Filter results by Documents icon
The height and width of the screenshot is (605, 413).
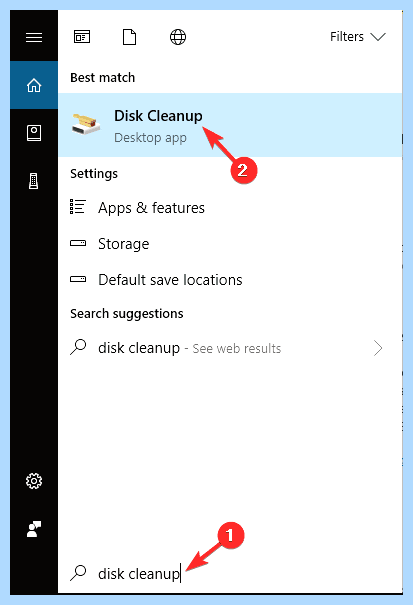(x=129, y=37)
